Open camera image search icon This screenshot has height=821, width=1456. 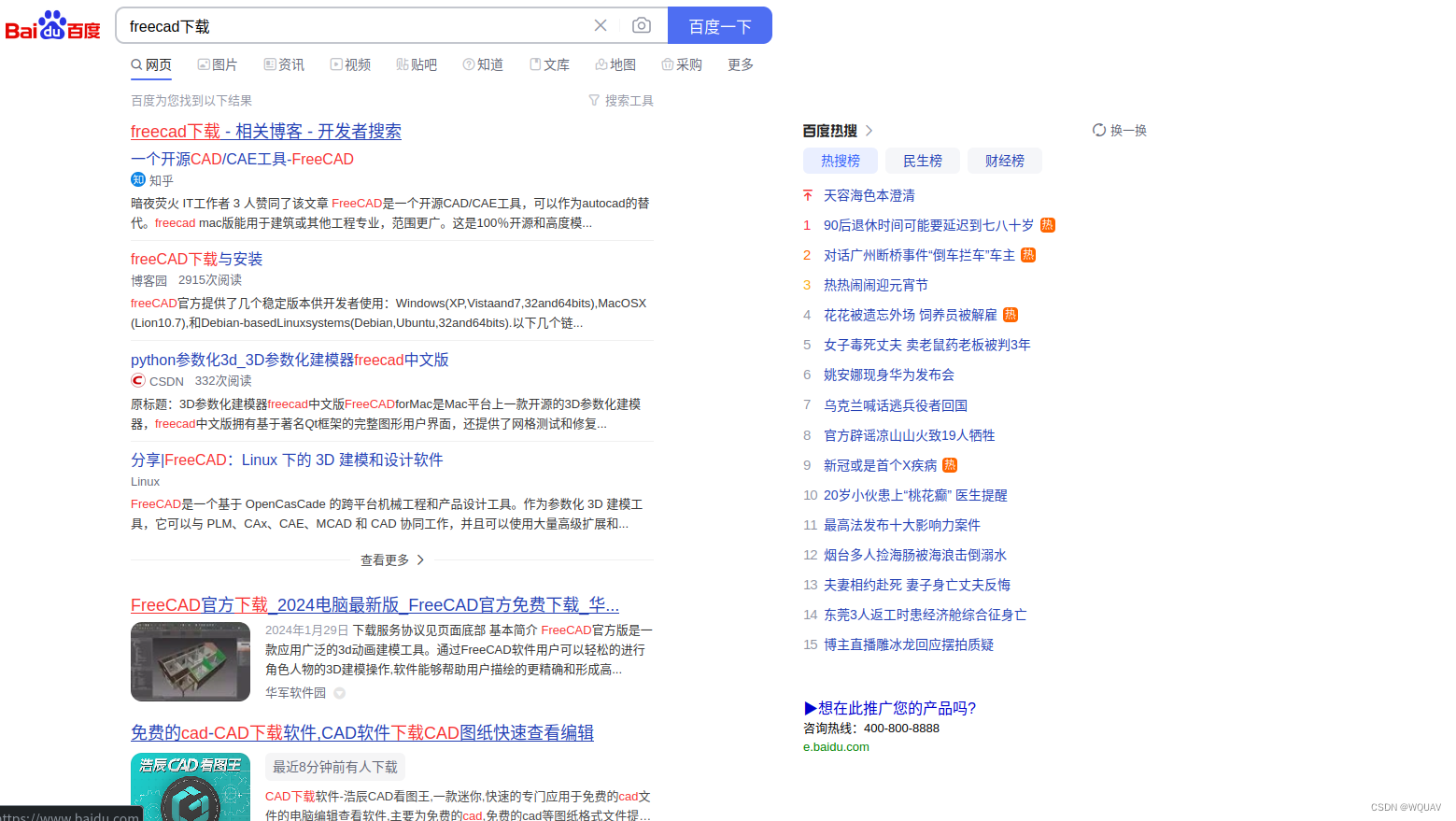[641, 25]
